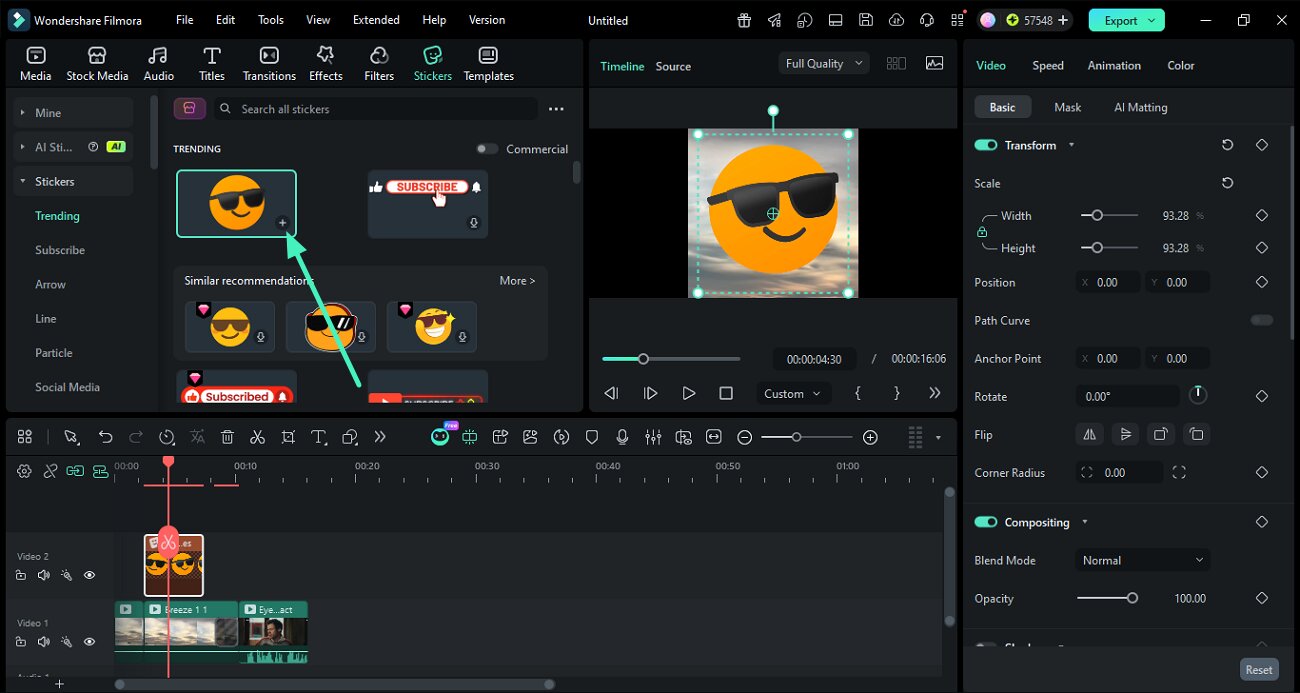The image size is (1300, 693).
Task: Click the preview playback progress slider
Action: click(x=671, y=359)
